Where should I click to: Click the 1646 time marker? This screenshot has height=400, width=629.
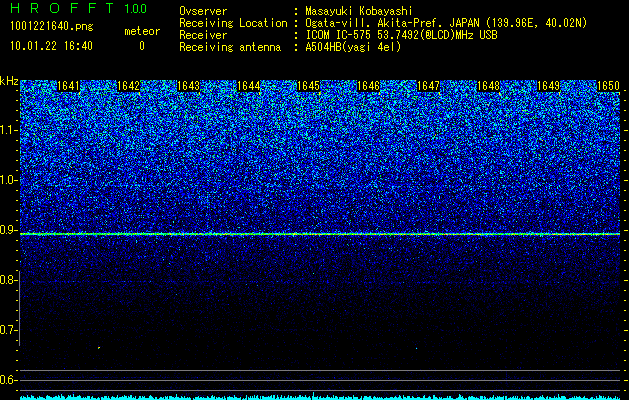[369, 86]
